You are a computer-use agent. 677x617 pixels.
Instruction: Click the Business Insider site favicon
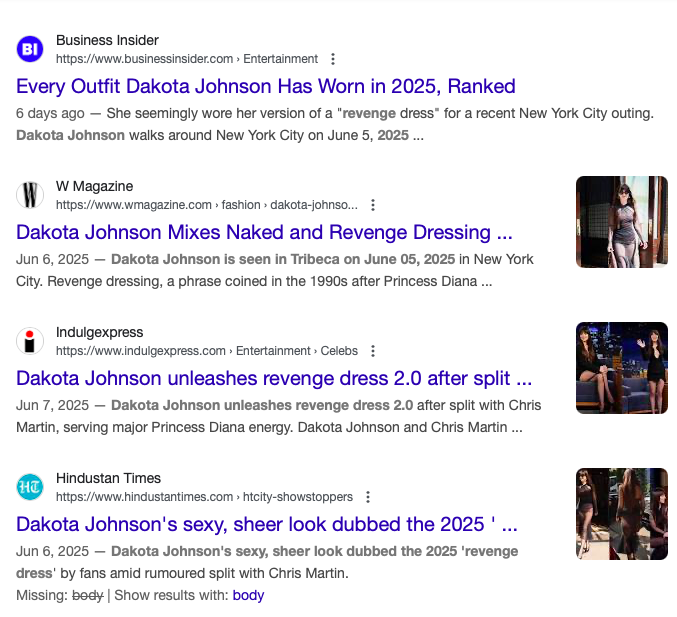pyautogui.click(x=30, y=49)
